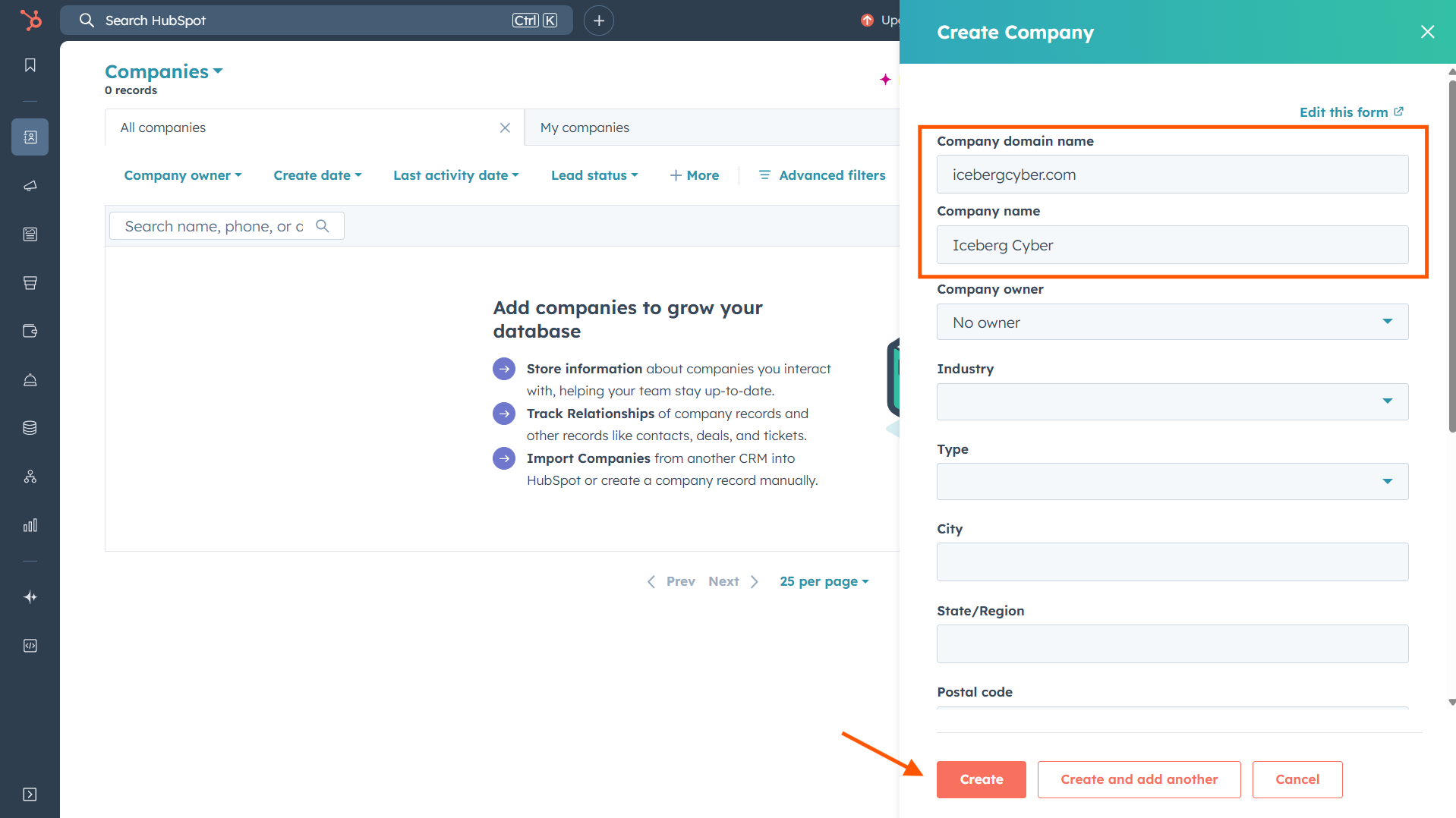The height and width of the screenshot is (818, 1456).
Task: Open the Marketing megaphone sidebar icon
Action: point(30,186)
